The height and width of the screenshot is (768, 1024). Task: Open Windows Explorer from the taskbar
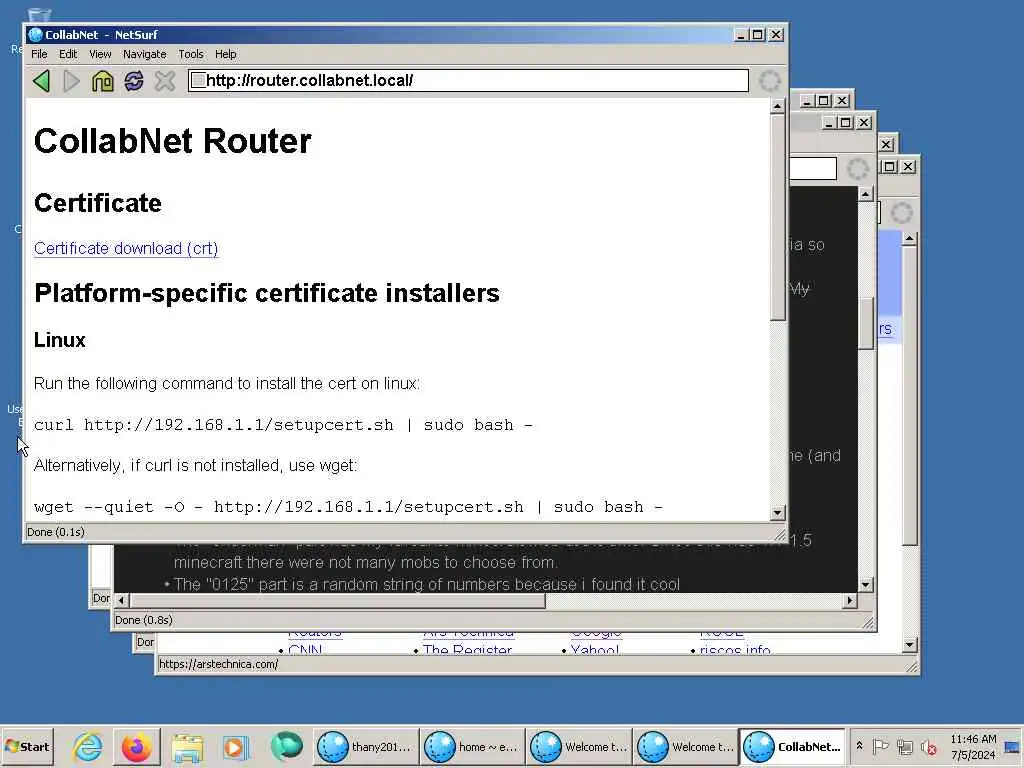[187, 746]
